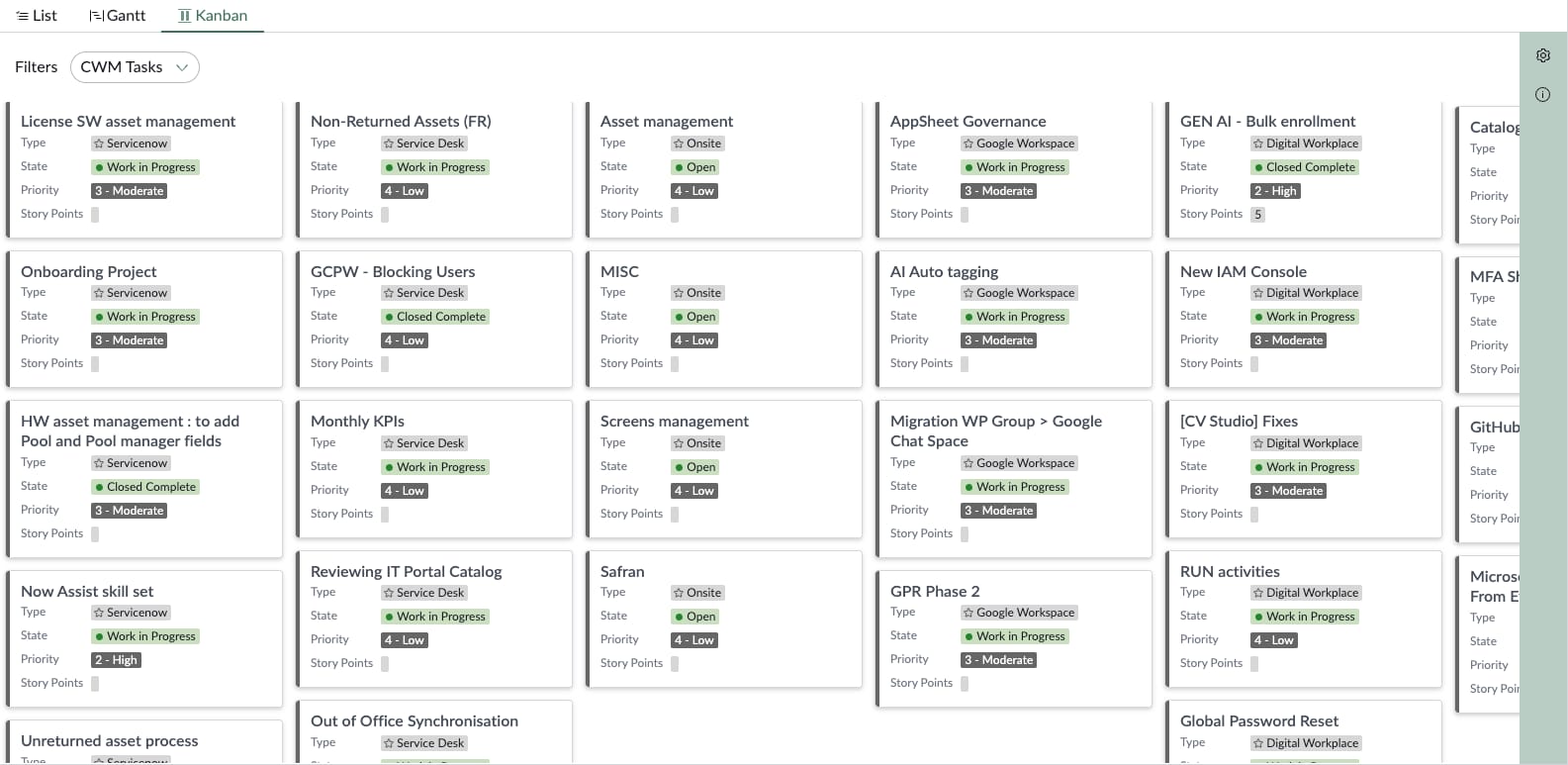Click the Global Password Reset card title
This screenshot has width=1568, height=765.
(x=1259, y=721)
